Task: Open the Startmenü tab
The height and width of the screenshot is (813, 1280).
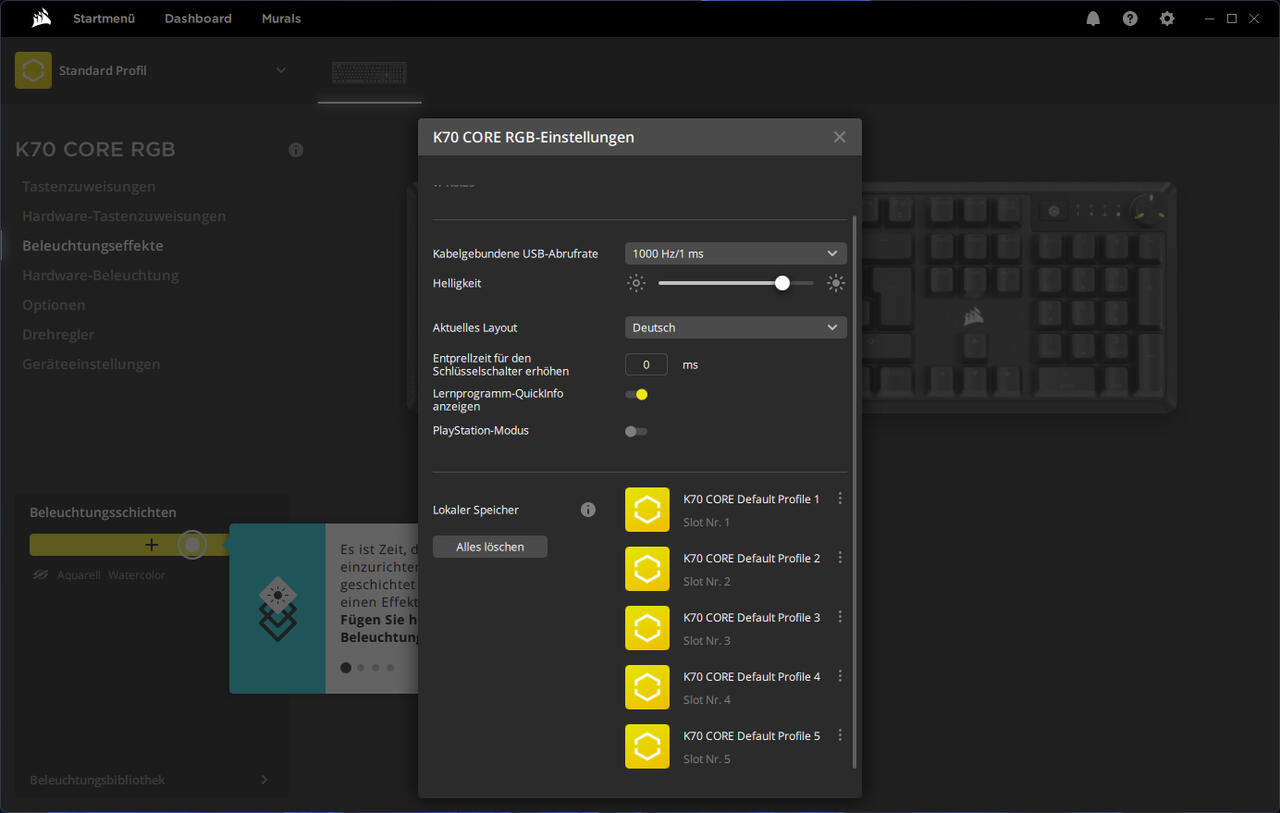Action: pos(104,18)
